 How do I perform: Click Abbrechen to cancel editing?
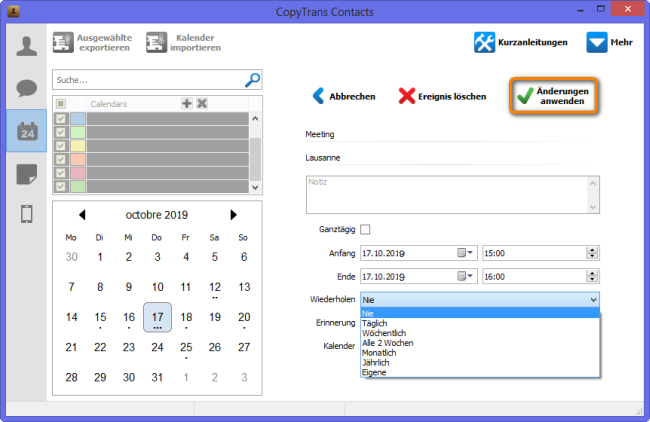click(344, 96)
